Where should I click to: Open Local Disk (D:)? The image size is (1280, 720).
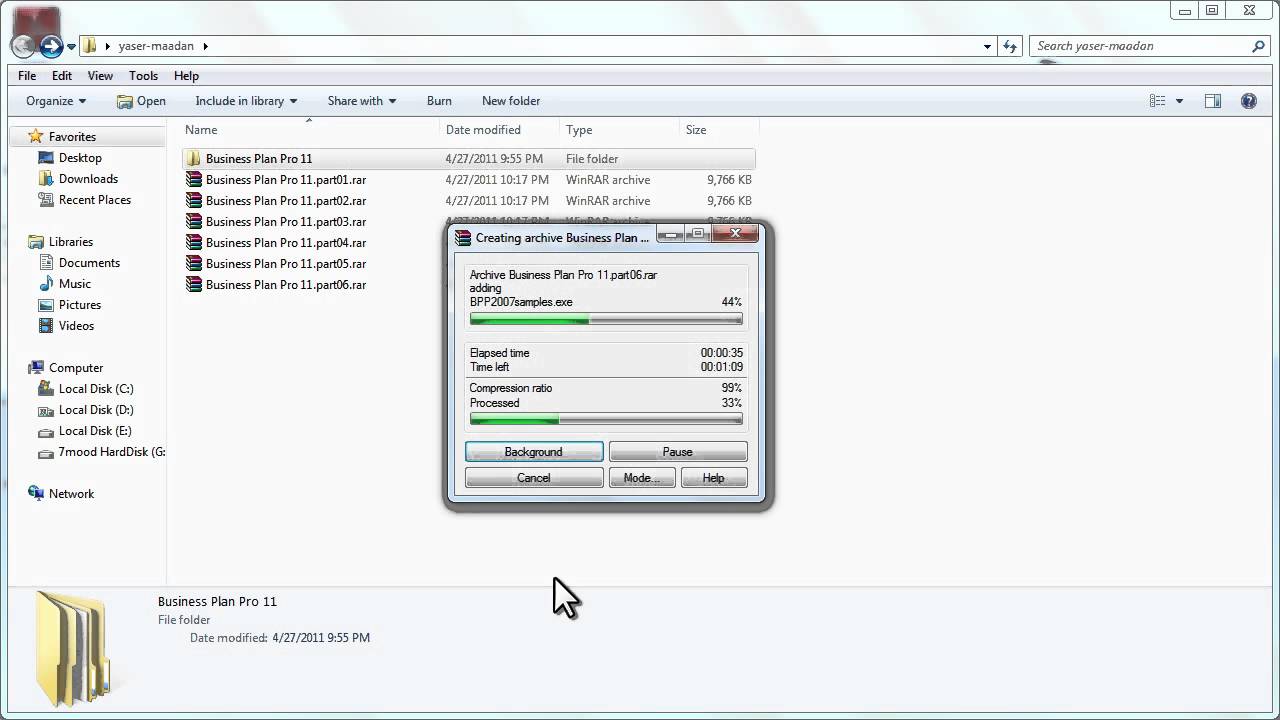coord(96,410)
